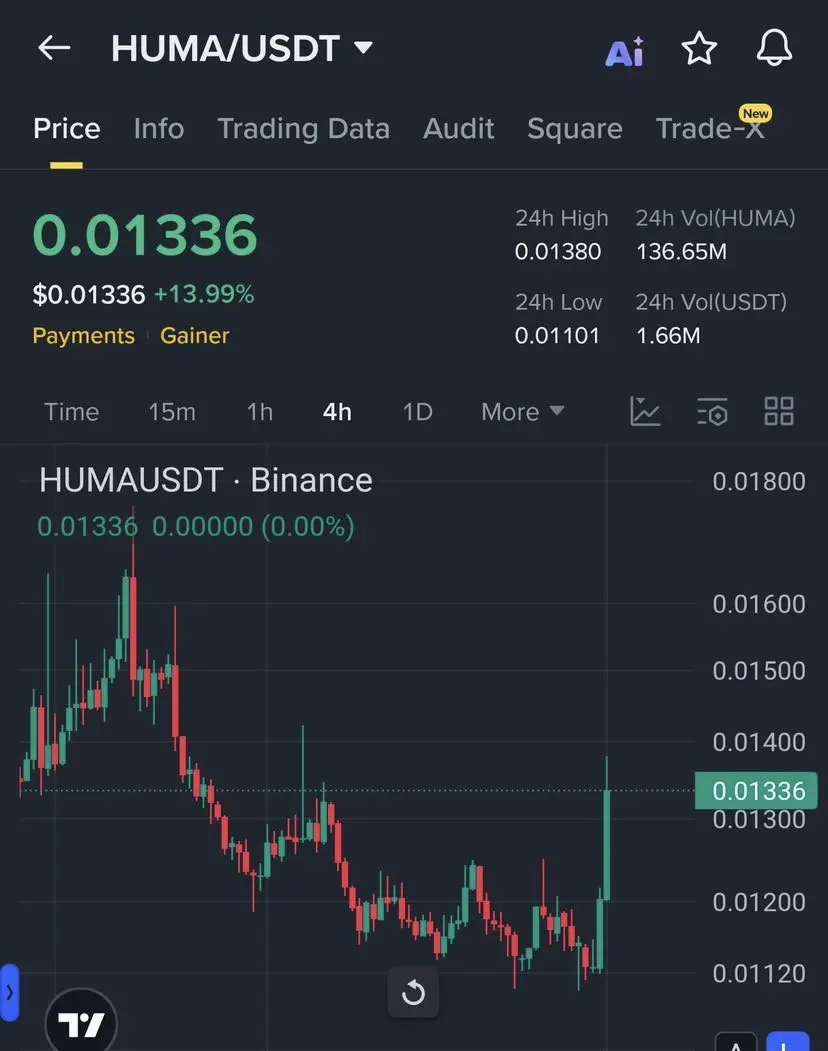Tap the 0.01120 price axis label
The height and width of the screenshot is (1051, 828).
pyautogui.click(x=759, y=973)
